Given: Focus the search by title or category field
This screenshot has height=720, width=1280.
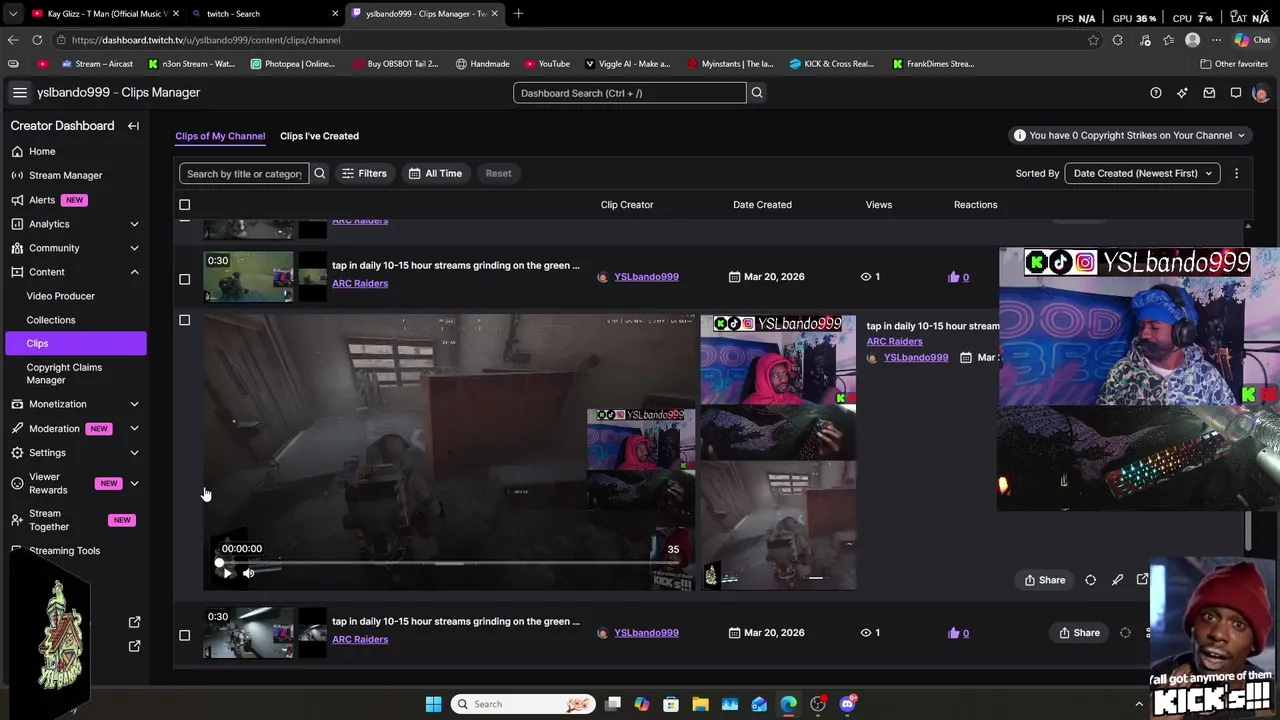Looking at the screenshot, I should [x=244, y=173].
